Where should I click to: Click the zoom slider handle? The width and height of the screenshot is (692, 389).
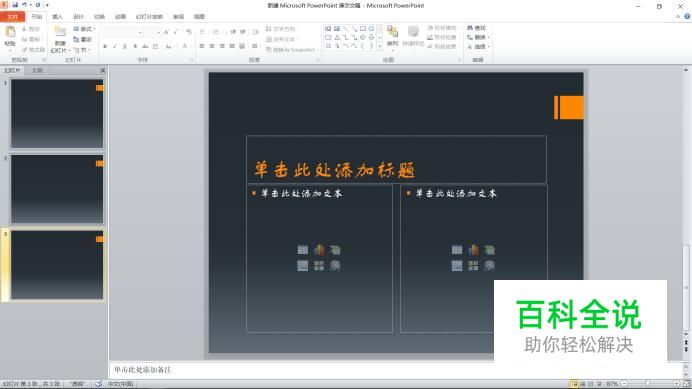click(647, 384)
